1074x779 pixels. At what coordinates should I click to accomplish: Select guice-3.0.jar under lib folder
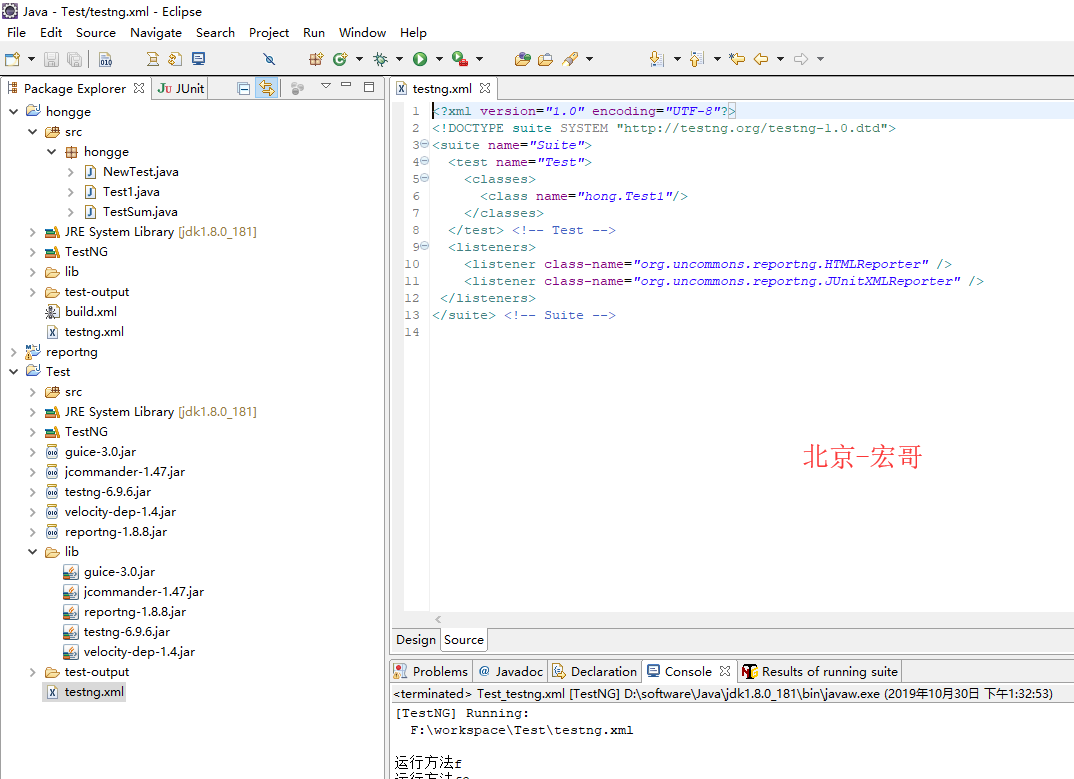pos(119,571)
